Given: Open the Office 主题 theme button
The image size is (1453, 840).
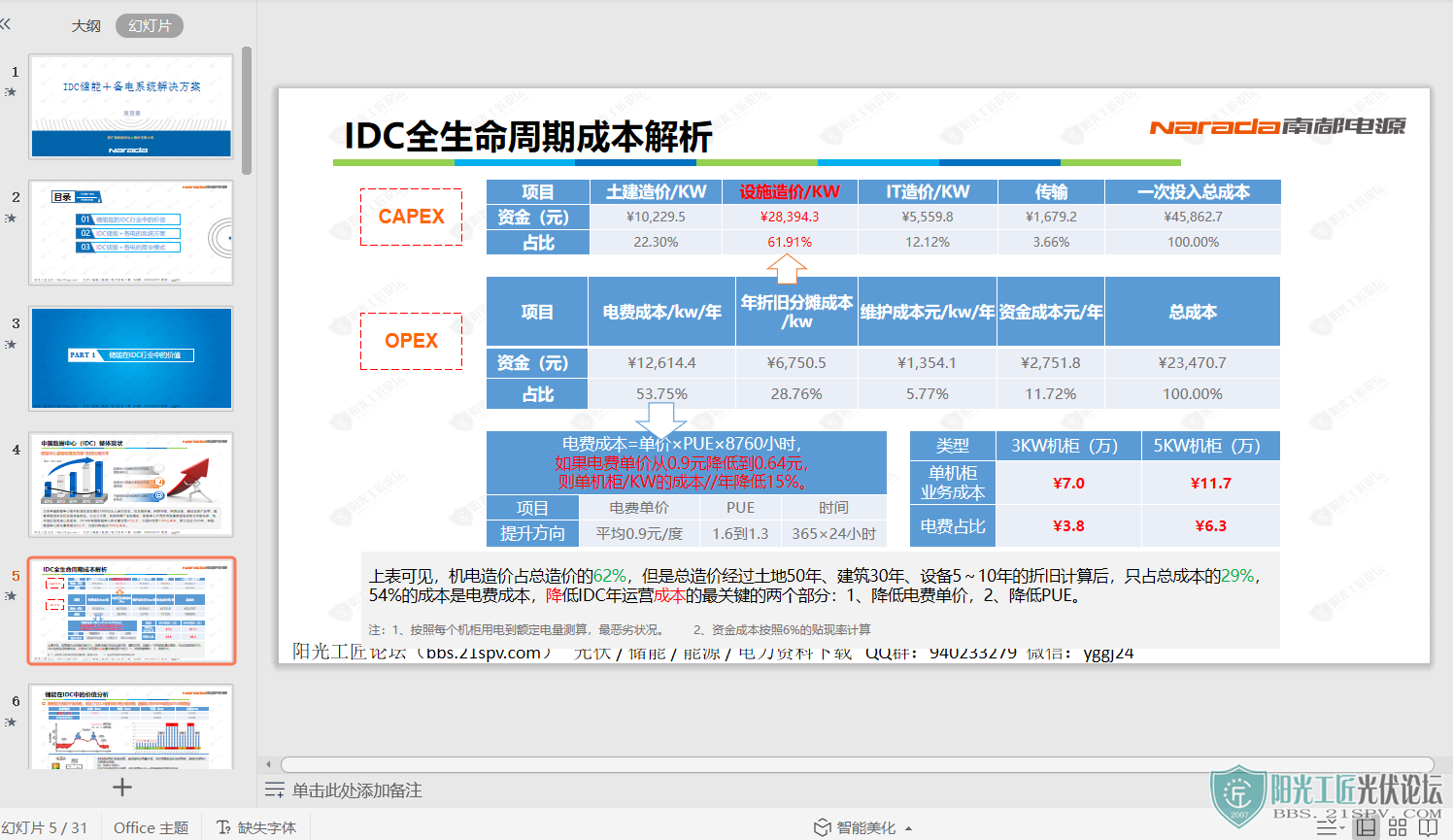Looking at the screenshot, I should point(151,827).
